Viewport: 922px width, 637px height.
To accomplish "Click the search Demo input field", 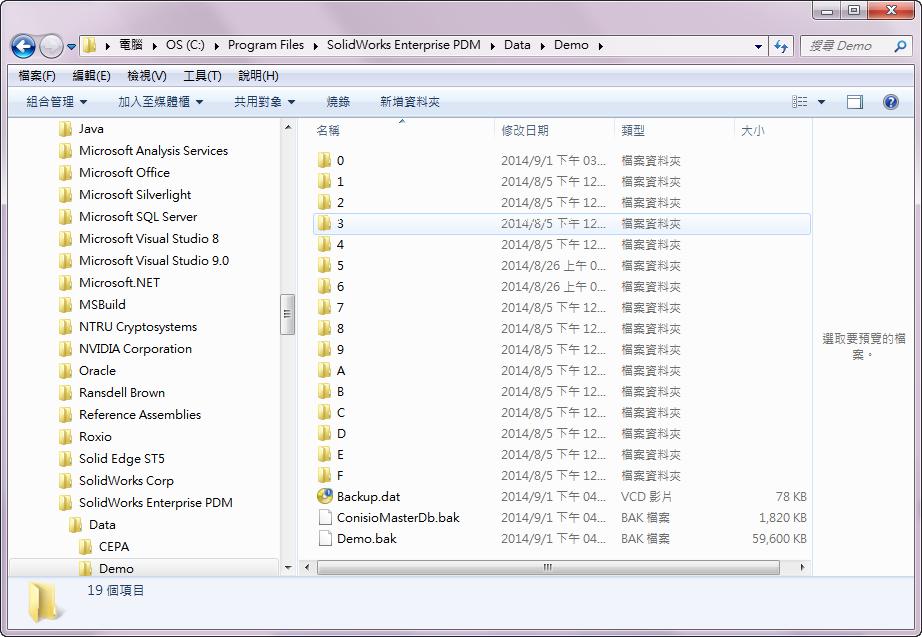I will click(845, 46).
